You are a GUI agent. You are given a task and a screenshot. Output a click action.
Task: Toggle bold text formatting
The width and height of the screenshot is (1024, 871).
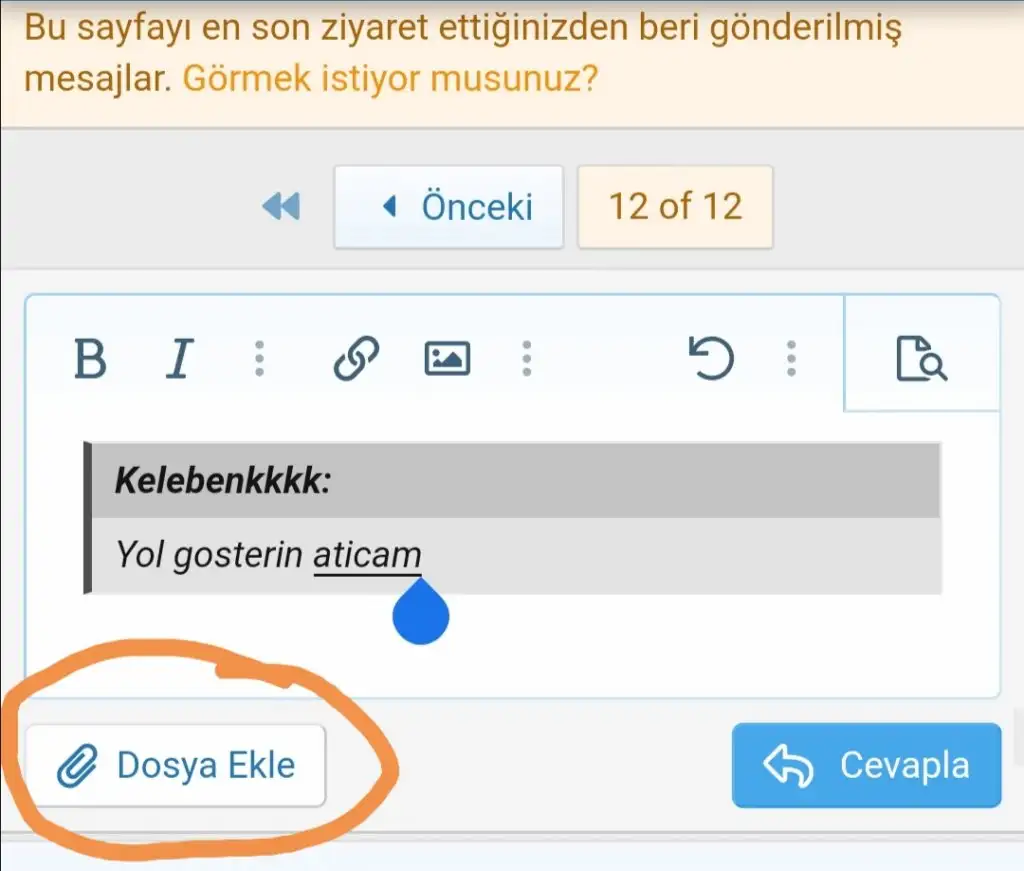click(91, 358)
